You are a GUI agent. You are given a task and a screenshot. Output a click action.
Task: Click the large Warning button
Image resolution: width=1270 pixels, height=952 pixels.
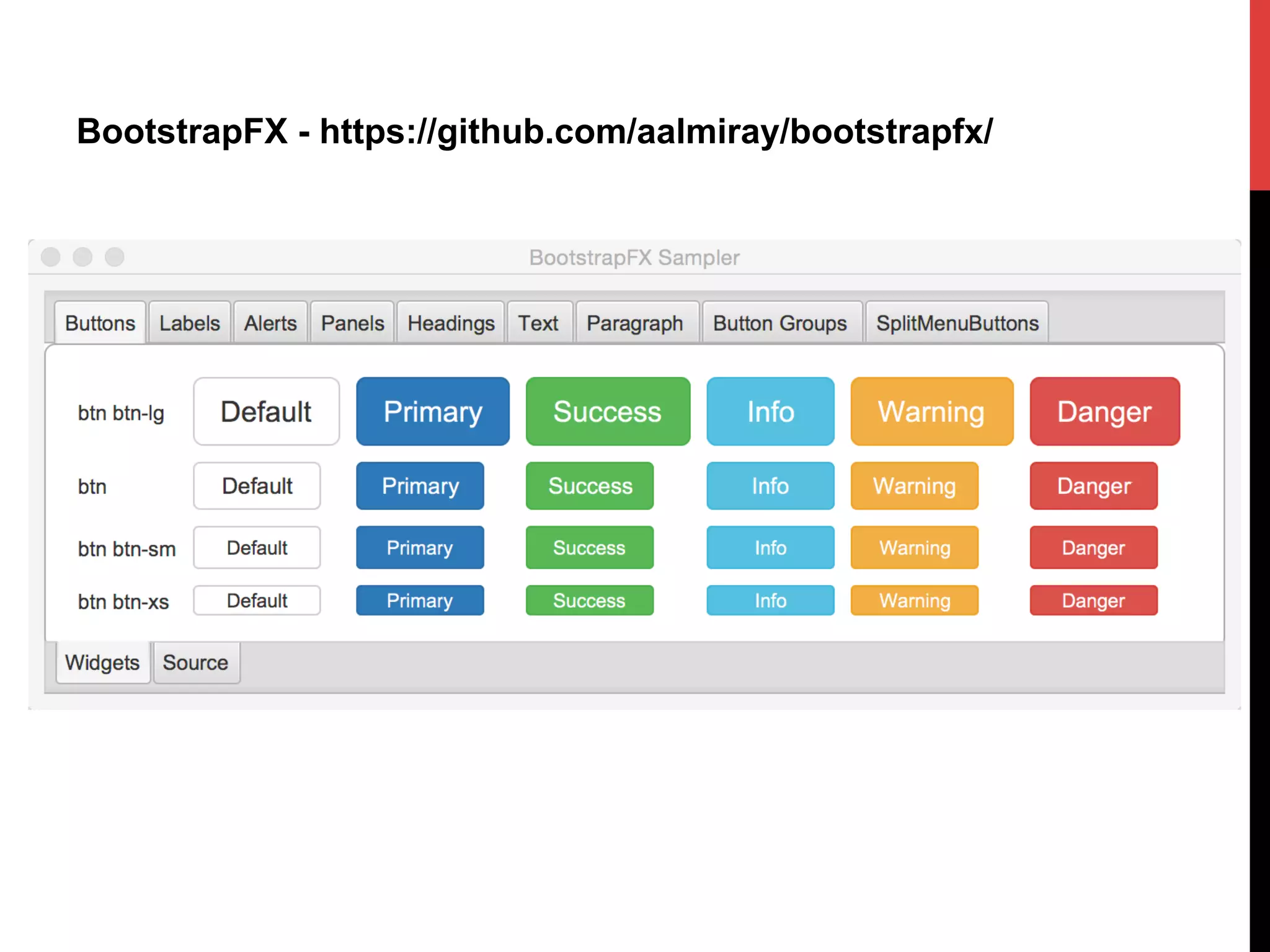(x=931, y=412)
